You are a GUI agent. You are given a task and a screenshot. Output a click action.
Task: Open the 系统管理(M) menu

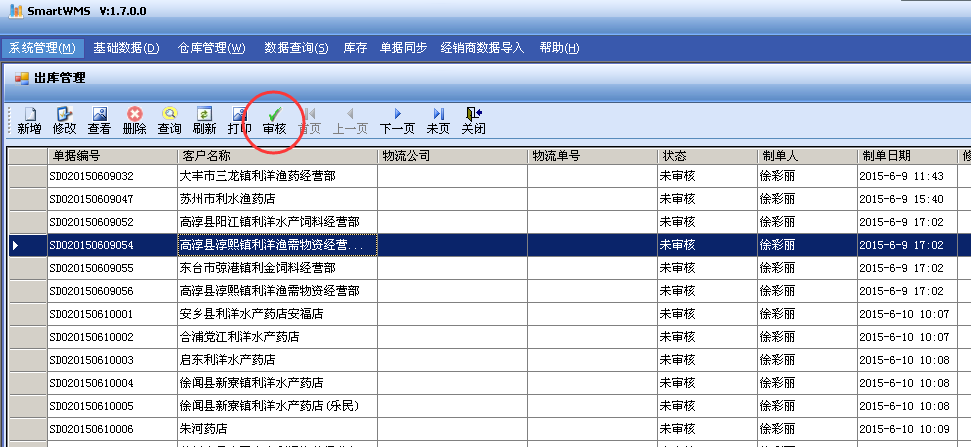tap(42, 48)
